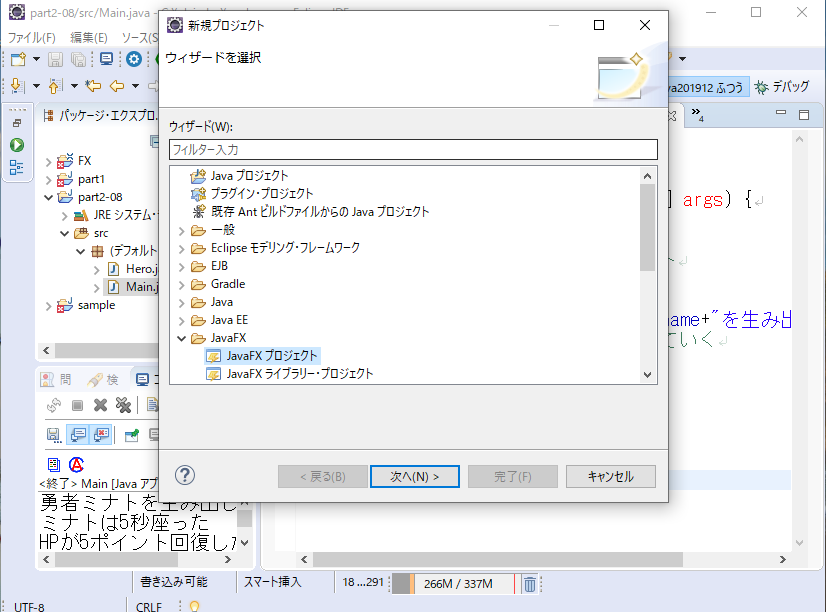Click the New toolbar icon in Eclipse

[x=18, y=59]
